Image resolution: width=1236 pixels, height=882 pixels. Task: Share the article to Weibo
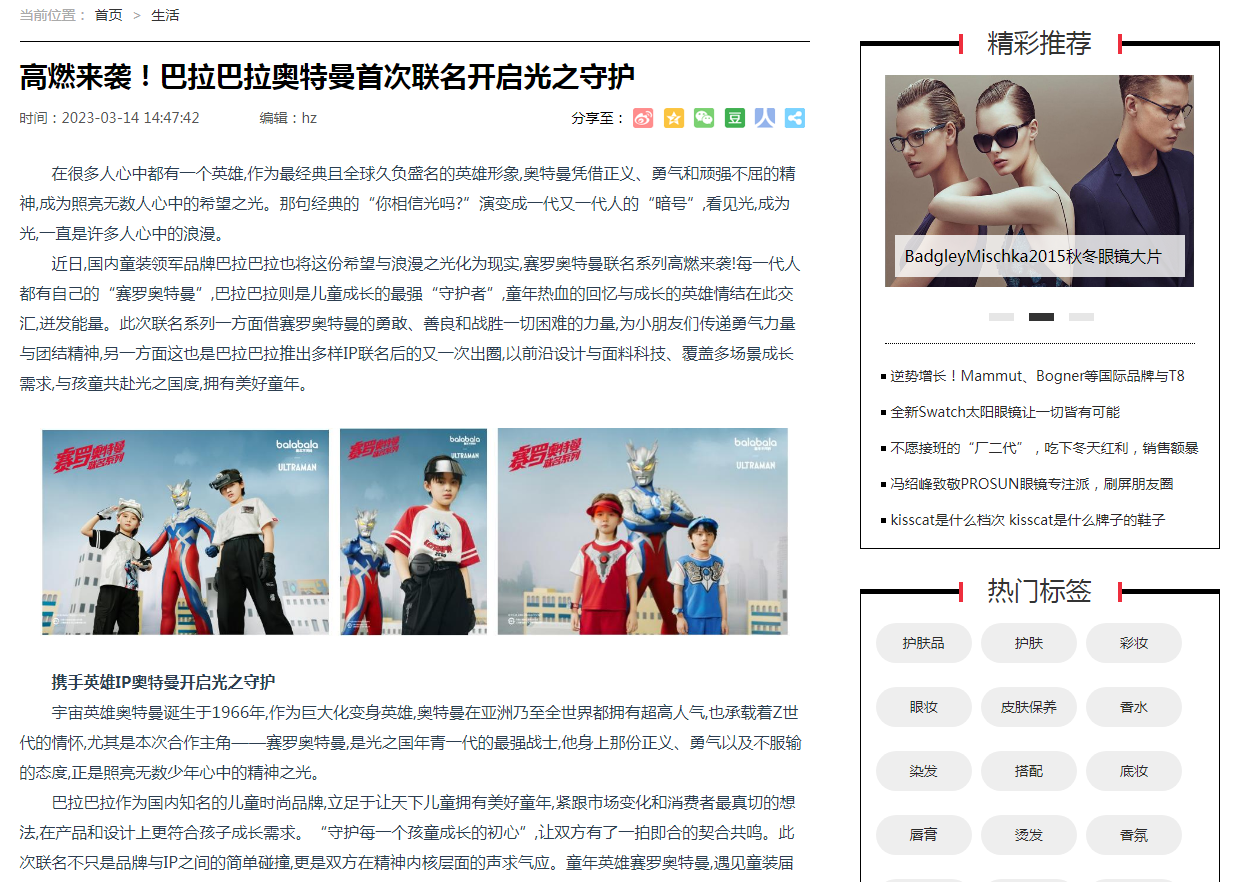[643, 118]
